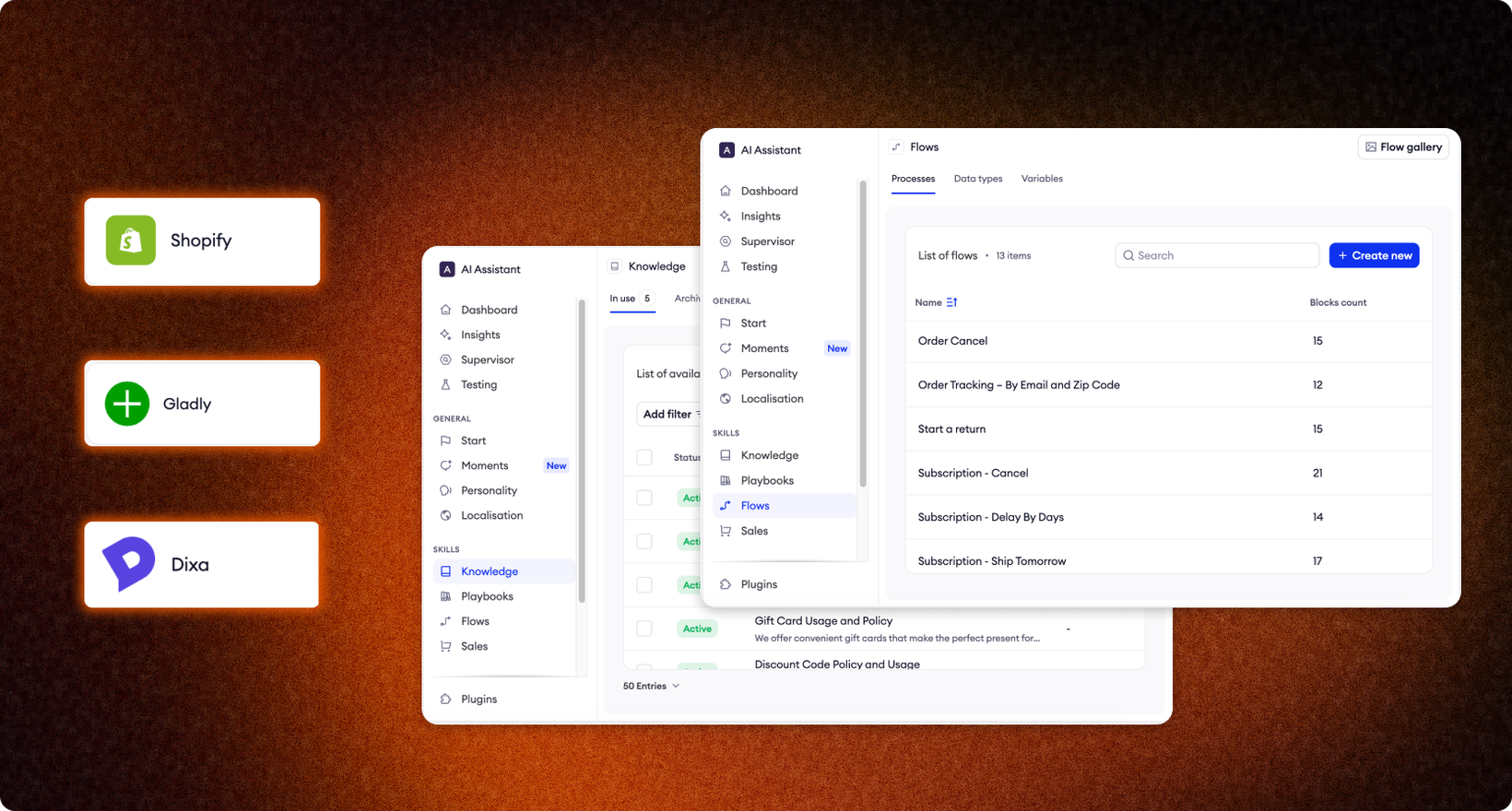This screenshot has width=1512, height=811.
Task: Click the Blocks count column header
Action: (1338, 302)
